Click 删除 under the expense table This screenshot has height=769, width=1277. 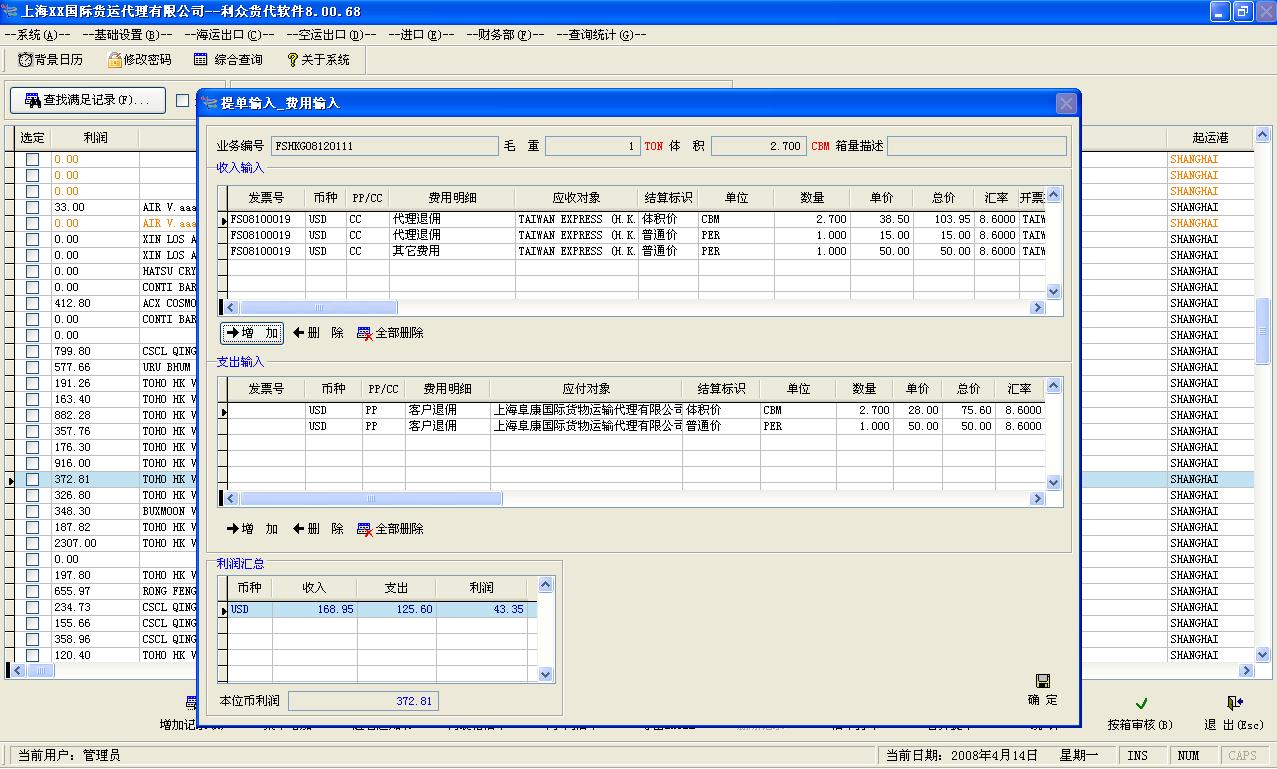tap(318, 529)
